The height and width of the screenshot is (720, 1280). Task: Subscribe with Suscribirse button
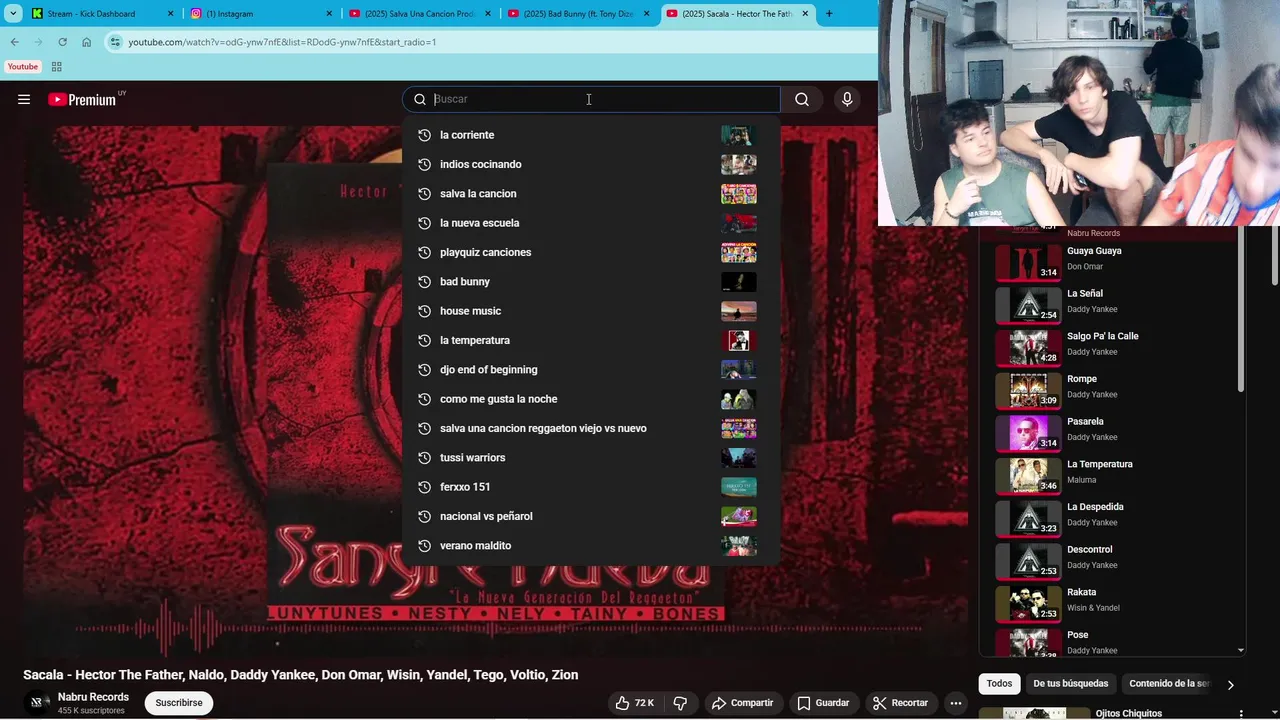point(179,703)
